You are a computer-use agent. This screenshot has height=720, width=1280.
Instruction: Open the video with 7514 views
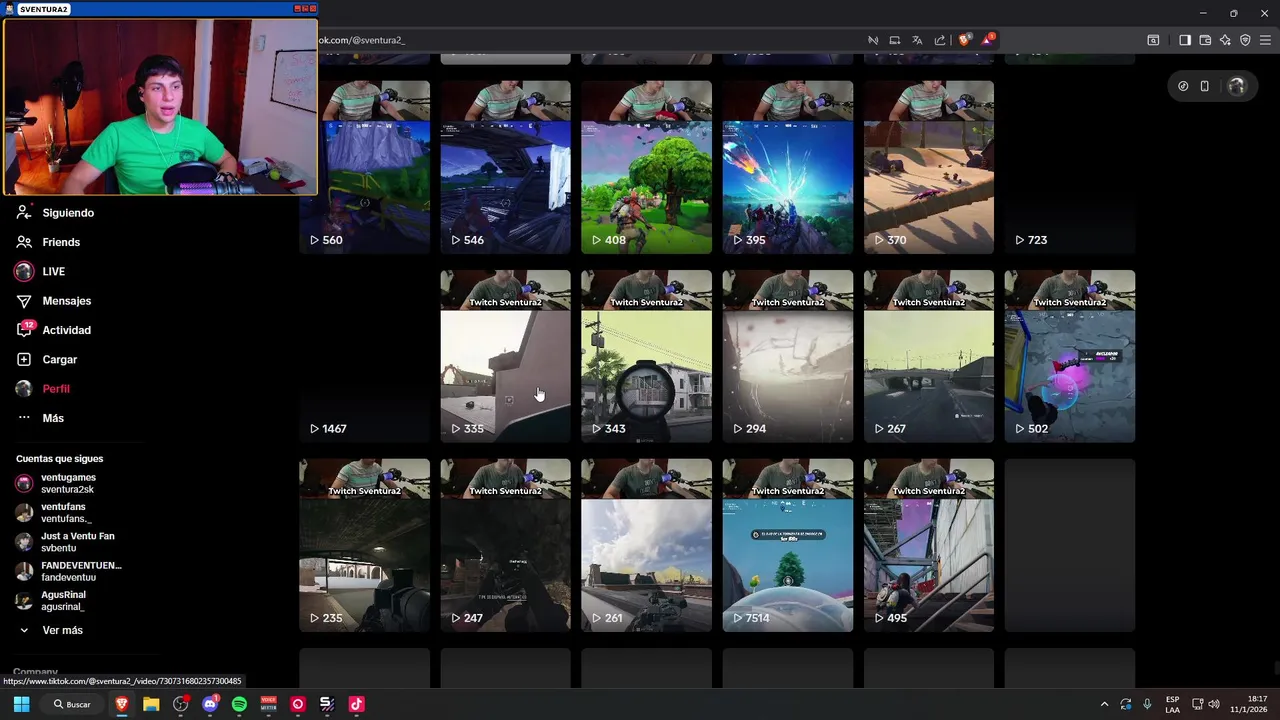click(x=788, y=545)
